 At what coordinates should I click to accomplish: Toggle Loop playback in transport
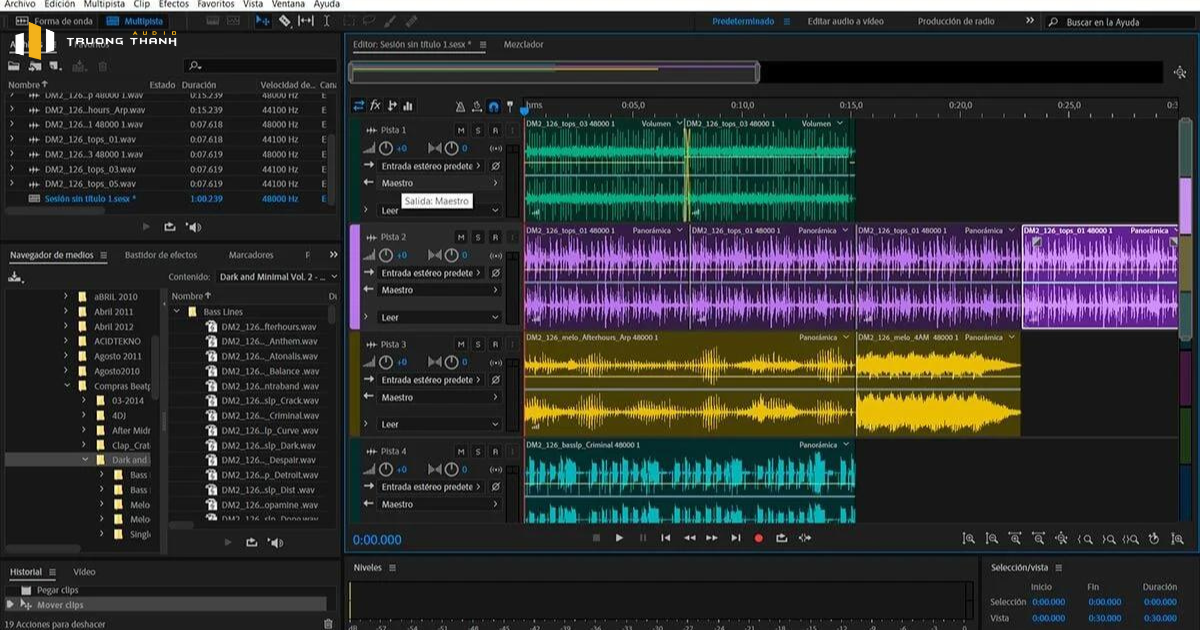click(781, 538)
